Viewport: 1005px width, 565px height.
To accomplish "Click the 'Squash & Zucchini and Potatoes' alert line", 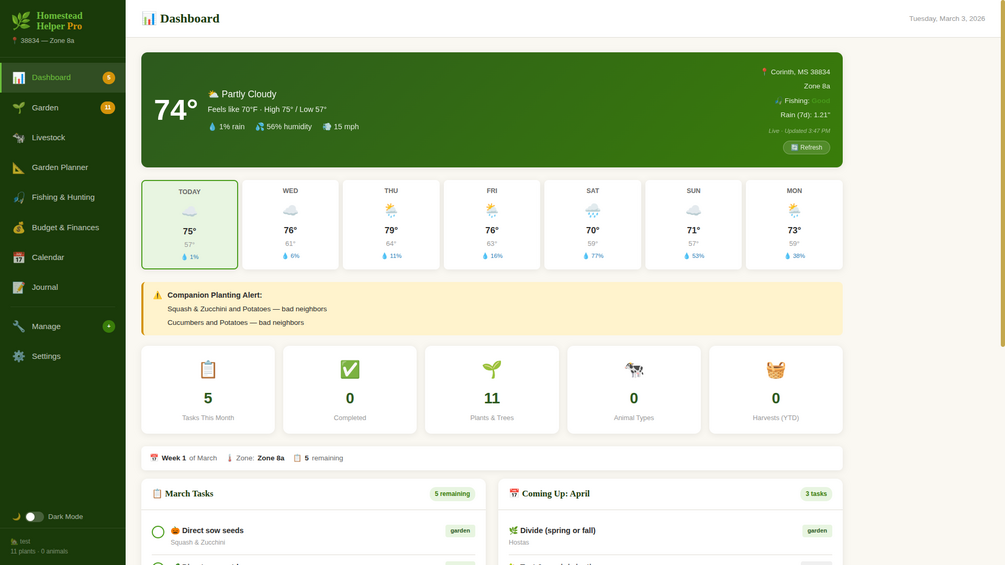I will point(247,309).
